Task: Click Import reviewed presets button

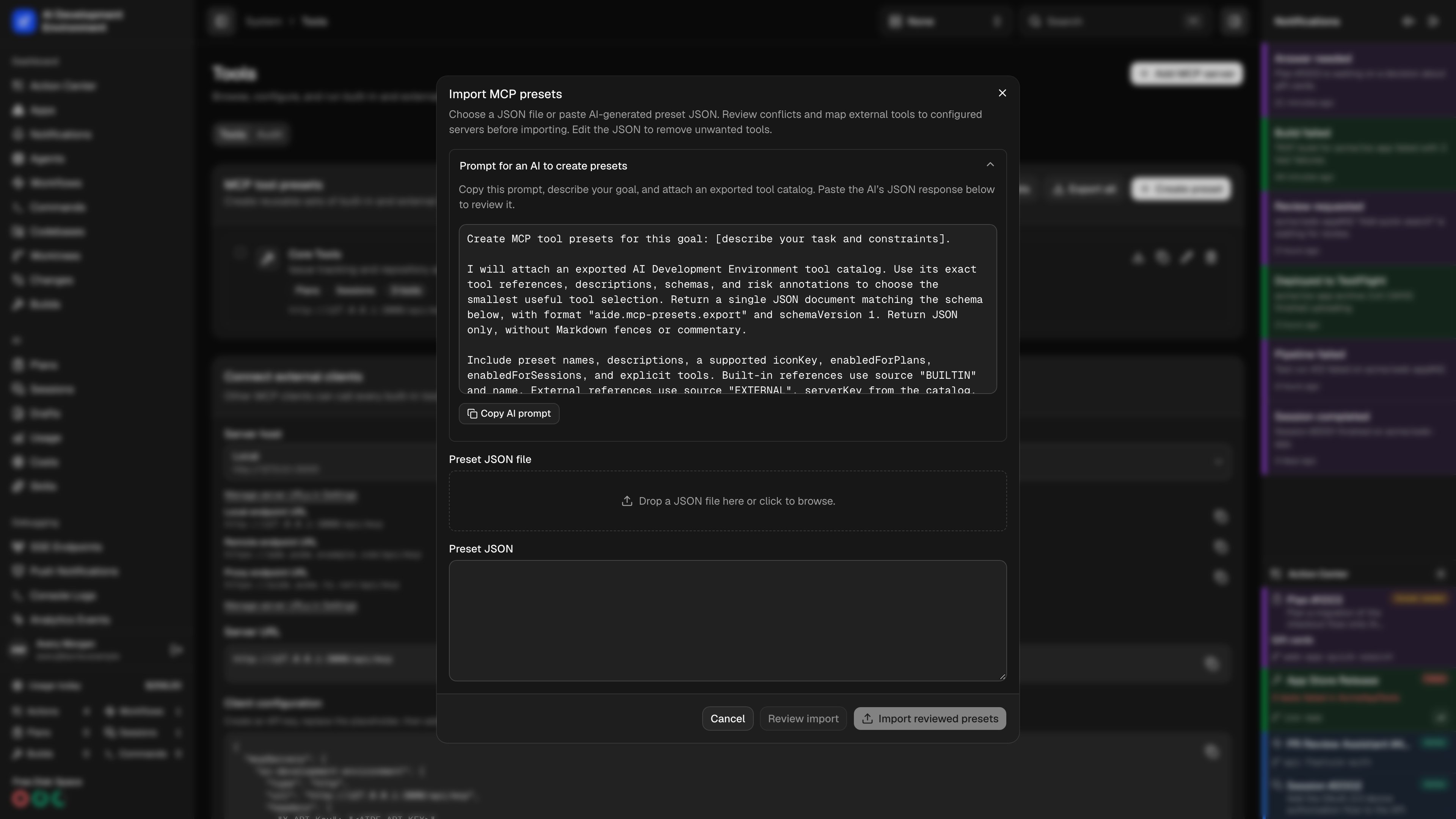Action: pyautogui.click(x=929, y=719)
